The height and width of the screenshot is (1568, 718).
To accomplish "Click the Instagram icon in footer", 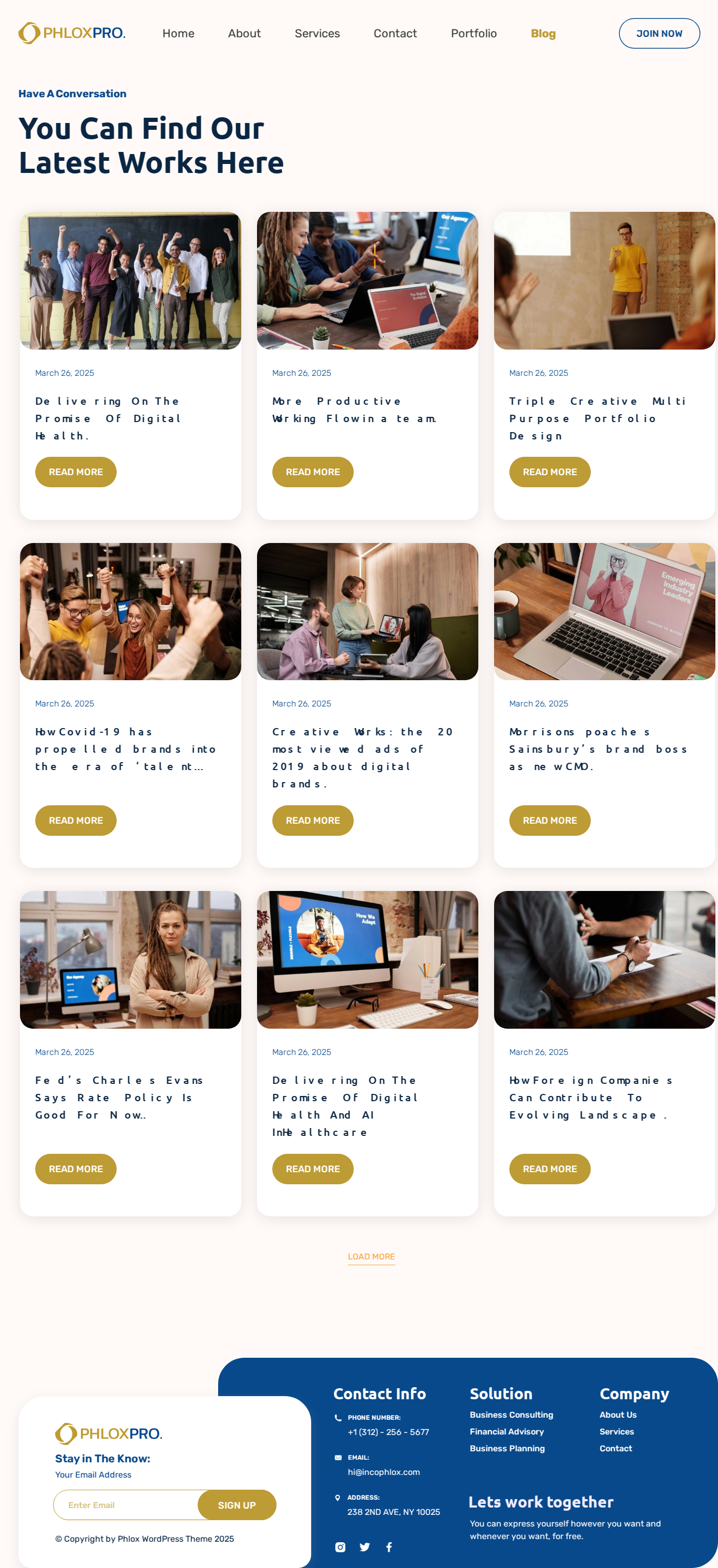I will 340,1546.
